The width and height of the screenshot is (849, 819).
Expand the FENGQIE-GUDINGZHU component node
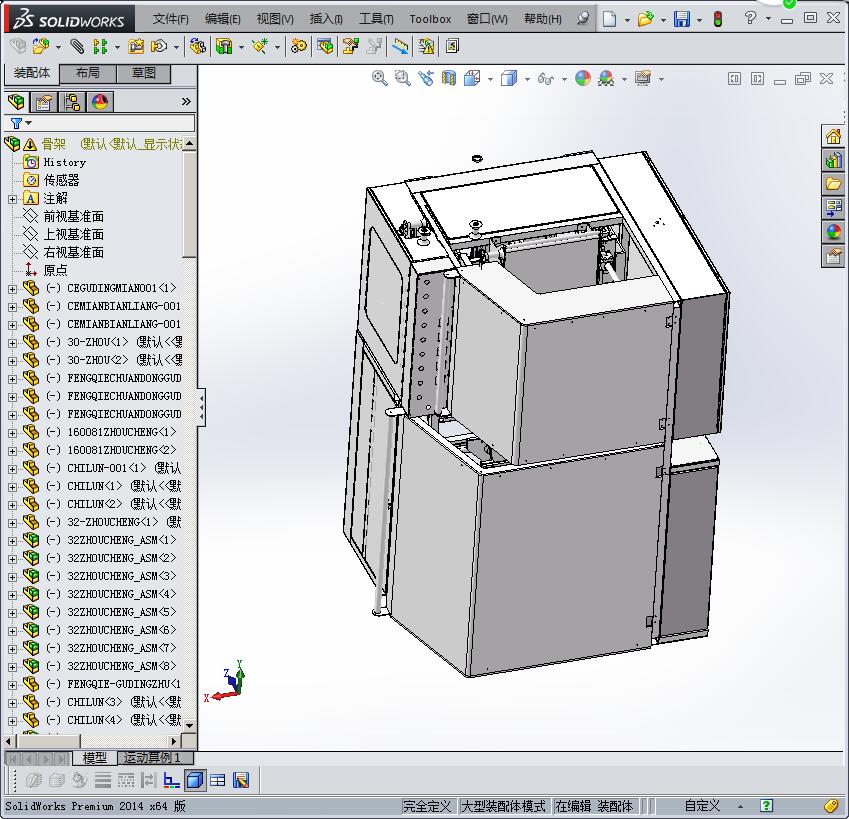click(12, 685)
